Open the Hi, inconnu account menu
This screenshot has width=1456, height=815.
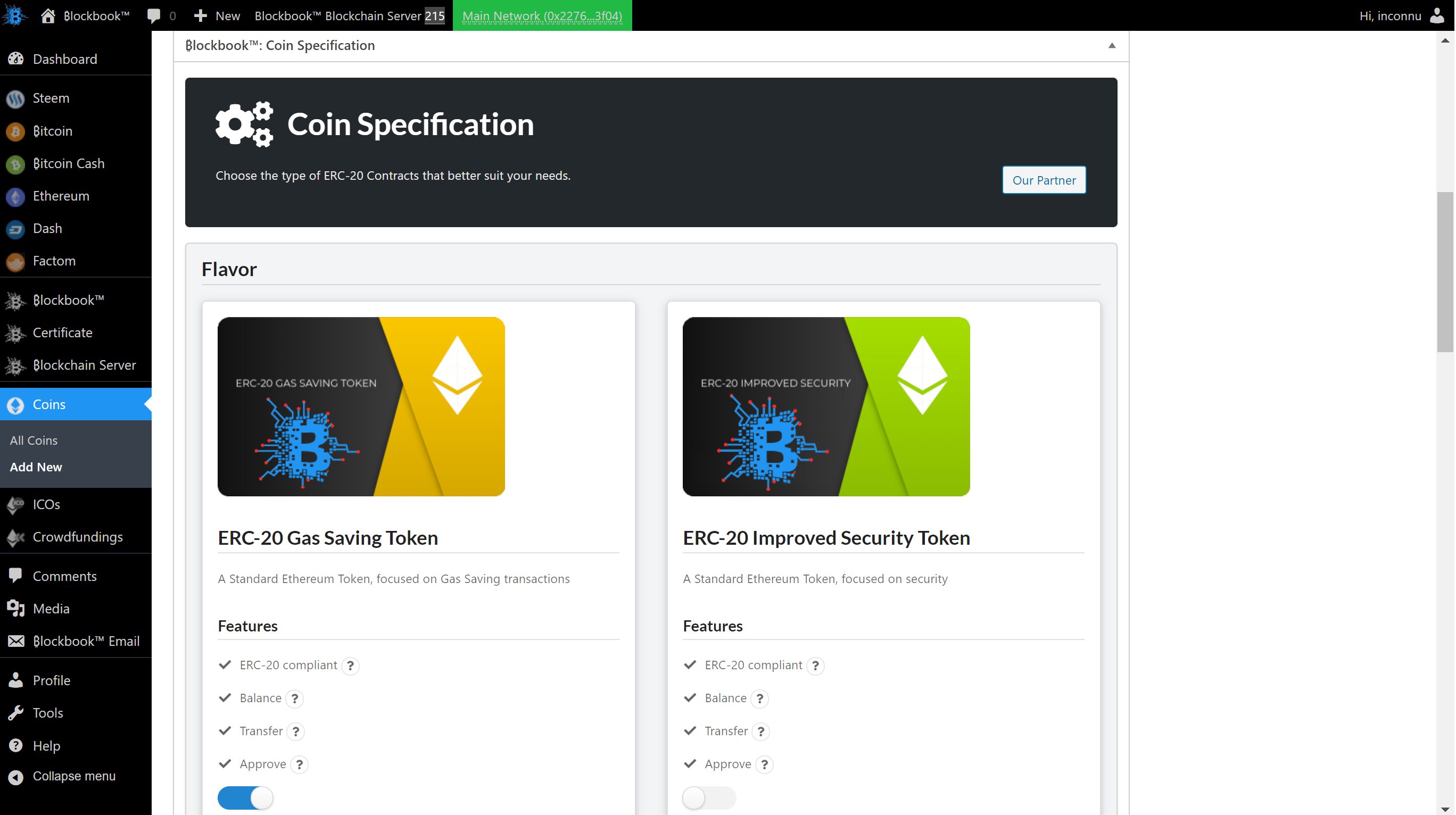tap(1402, 15)
